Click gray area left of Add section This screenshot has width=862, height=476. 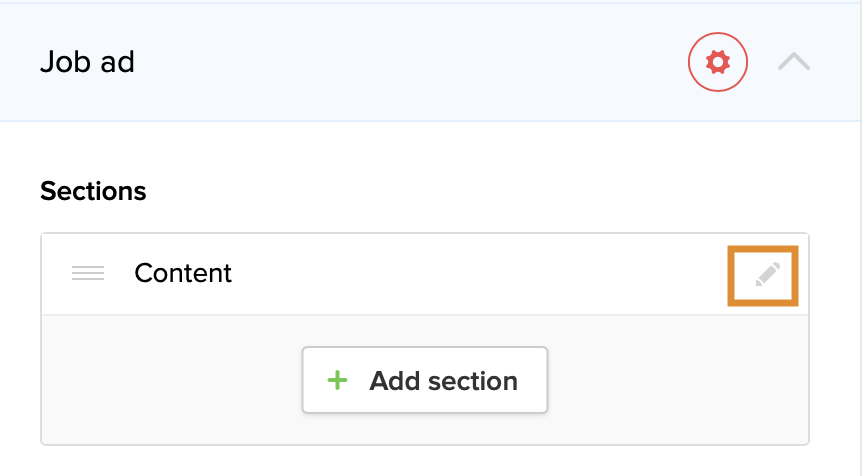tap(170, 380)
